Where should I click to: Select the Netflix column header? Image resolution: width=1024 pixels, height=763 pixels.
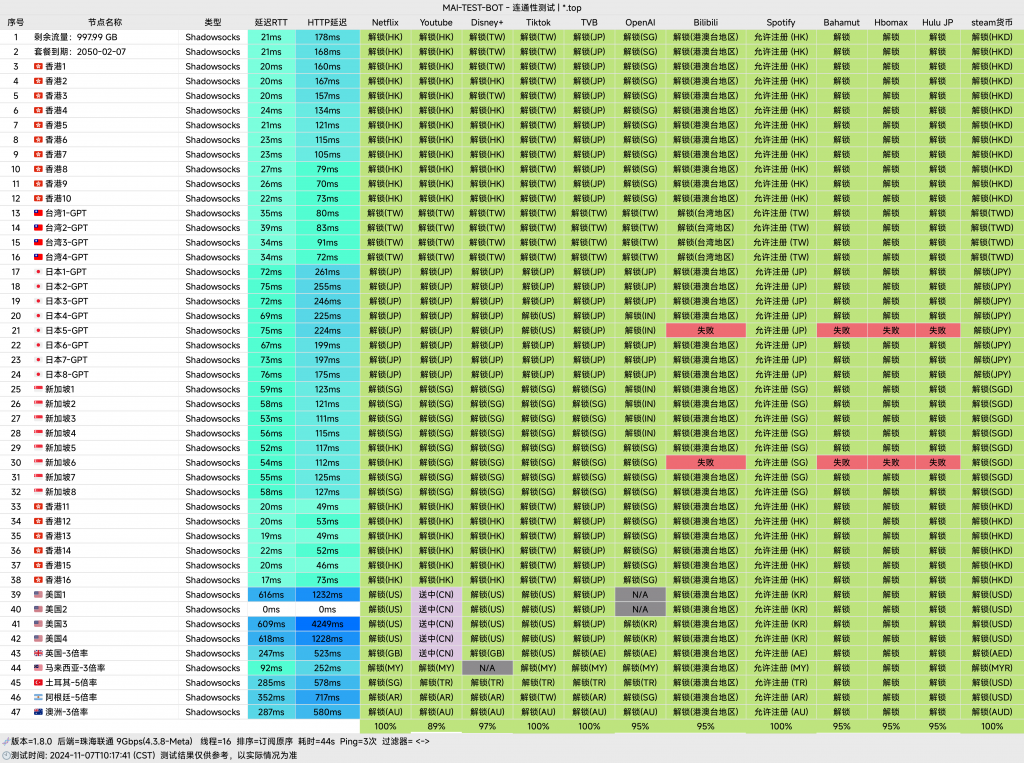[385, 22]
